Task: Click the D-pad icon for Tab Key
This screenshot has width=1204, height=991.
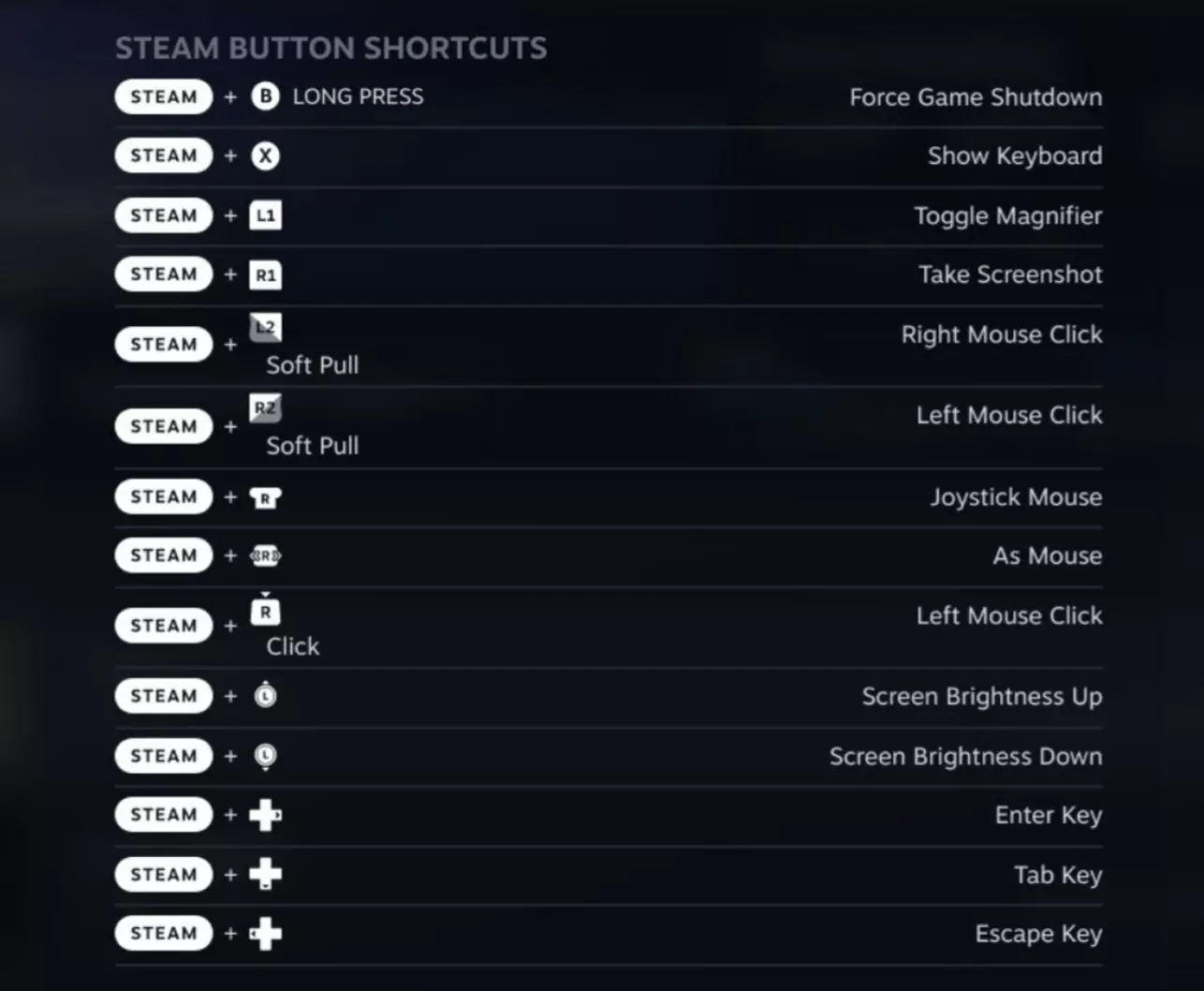Action: pyautogui.click(x=265, y=875)
